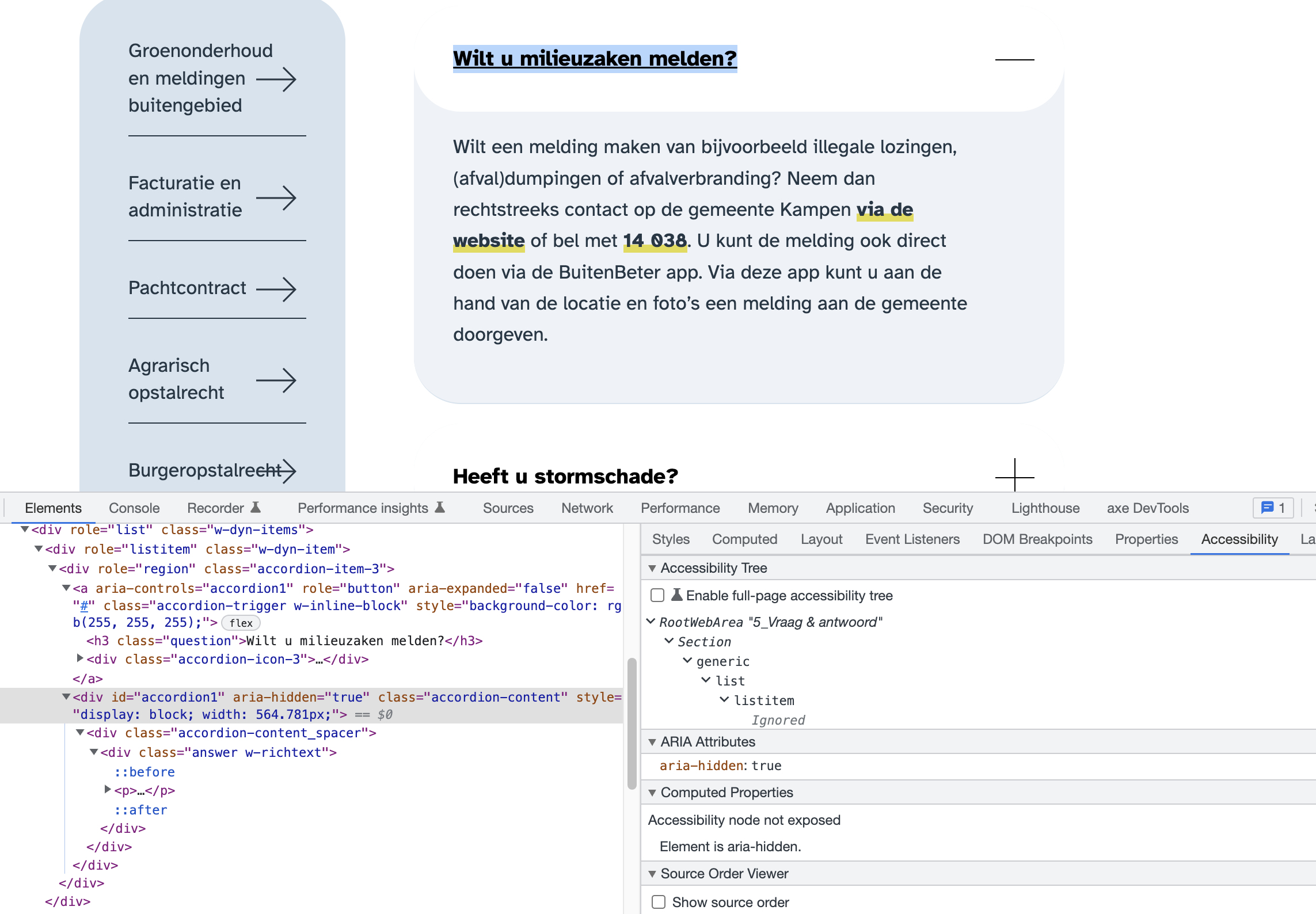Click the Elements panel vertical scrollbar
This screenshot has width=1316, height=914.
click(632, 723)
